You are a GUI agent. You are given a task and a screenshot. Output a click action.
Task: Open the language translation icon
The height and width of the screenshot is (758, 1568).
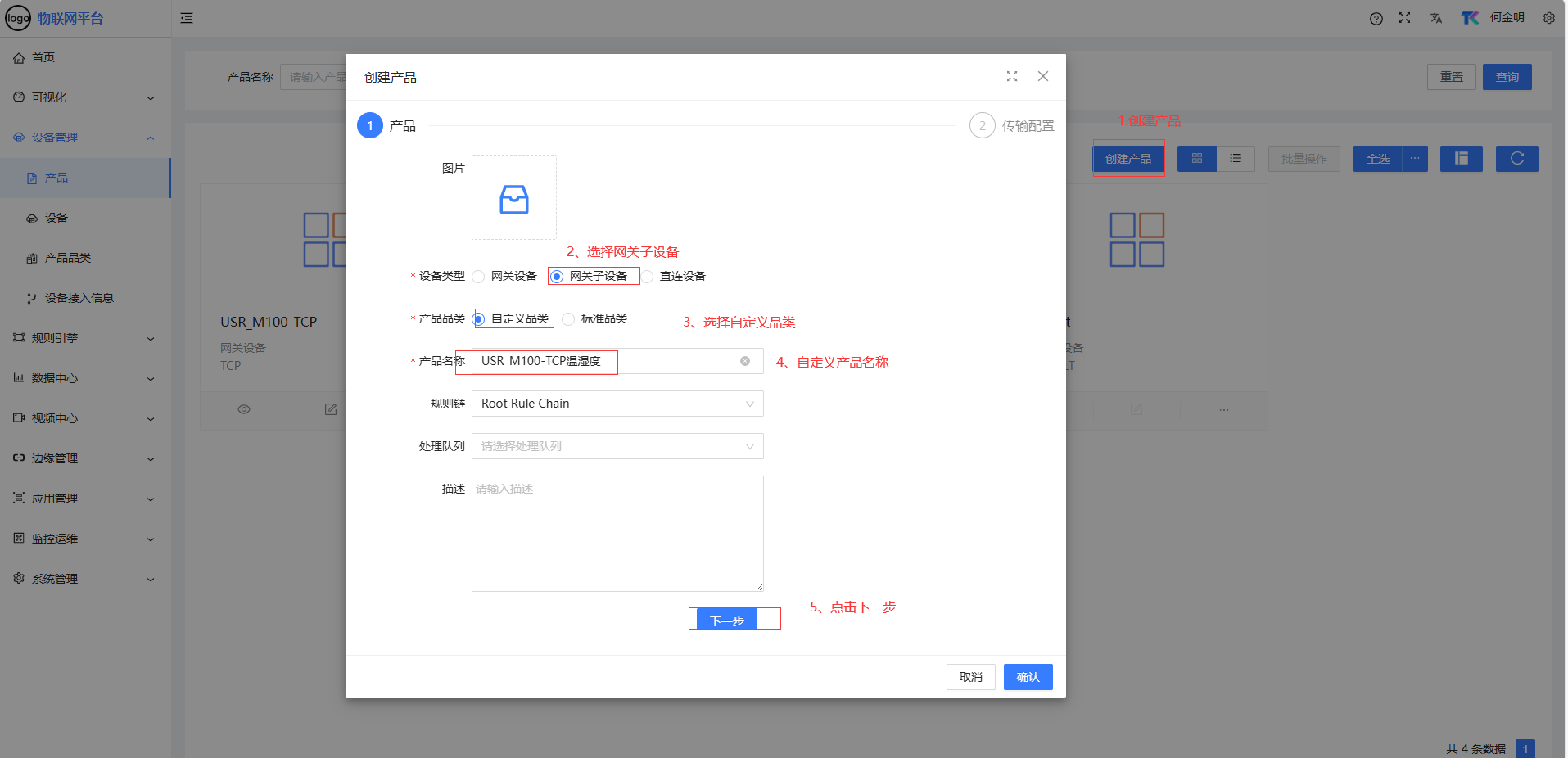1435,19
